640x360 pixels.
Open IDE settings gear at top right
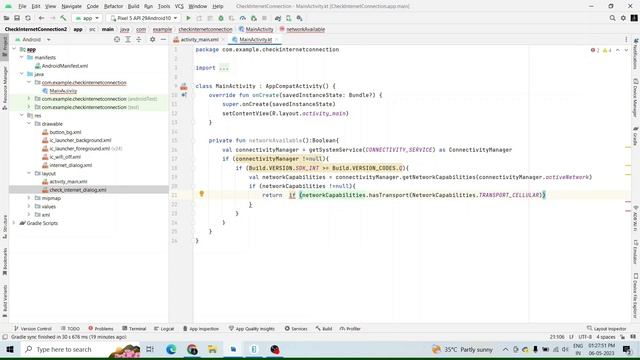623,18
